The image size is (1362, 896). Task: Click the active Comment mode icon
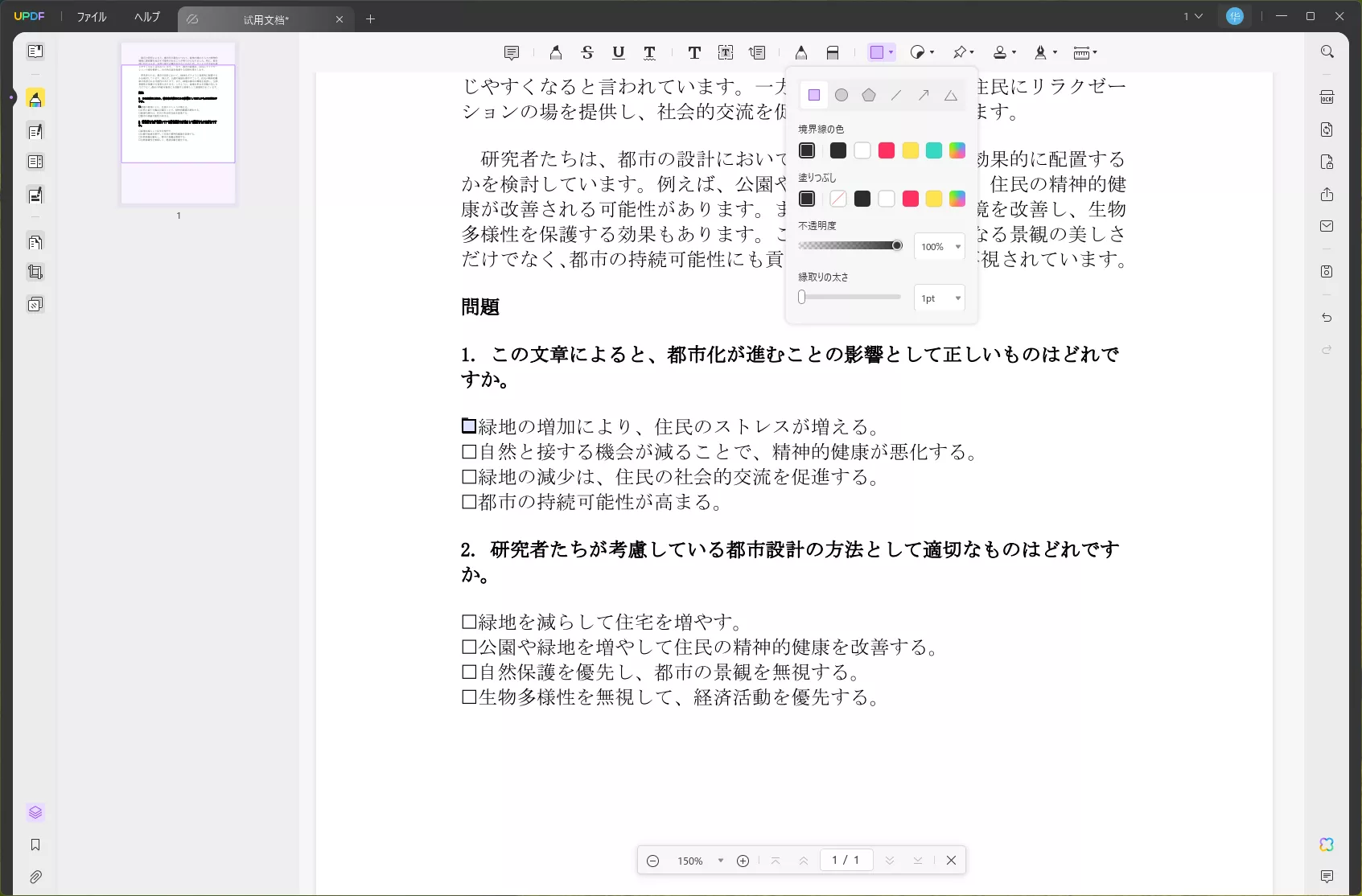click(35, 99)
